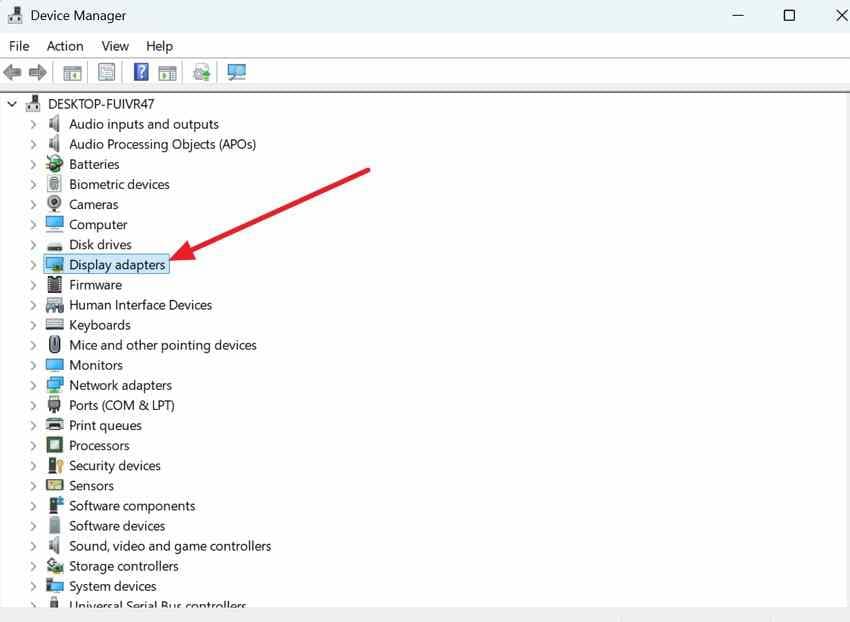Click the Show/Hide Action Pane toolbar icon

168,73
